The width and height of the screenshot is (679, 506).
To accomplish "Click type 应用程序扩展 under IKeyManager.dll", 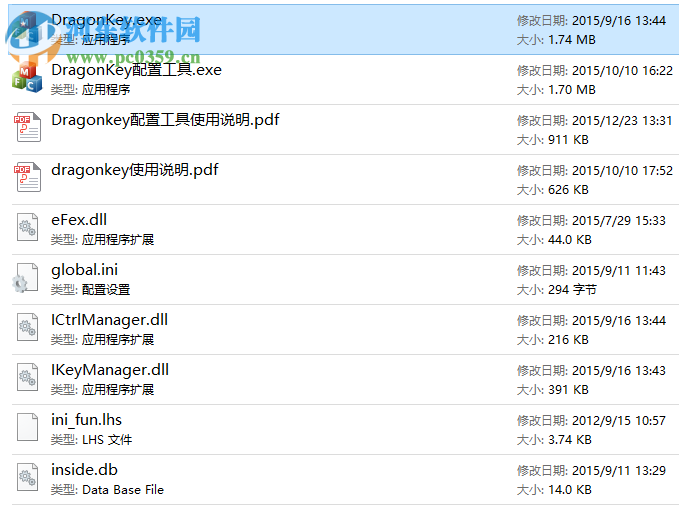I will pos(118,390).
